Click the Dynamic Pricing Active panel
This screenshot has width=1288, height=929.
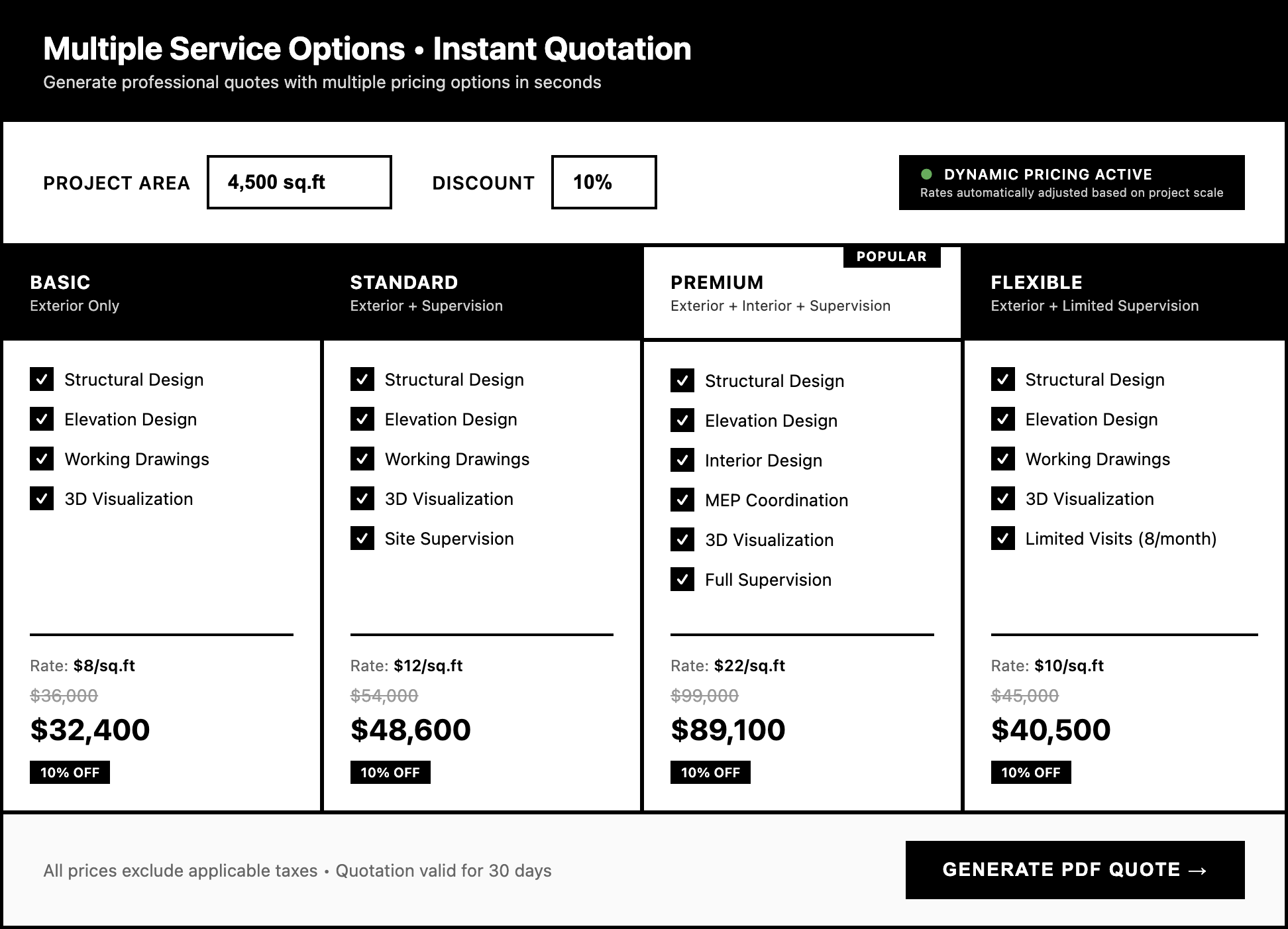click(1072, 182)
